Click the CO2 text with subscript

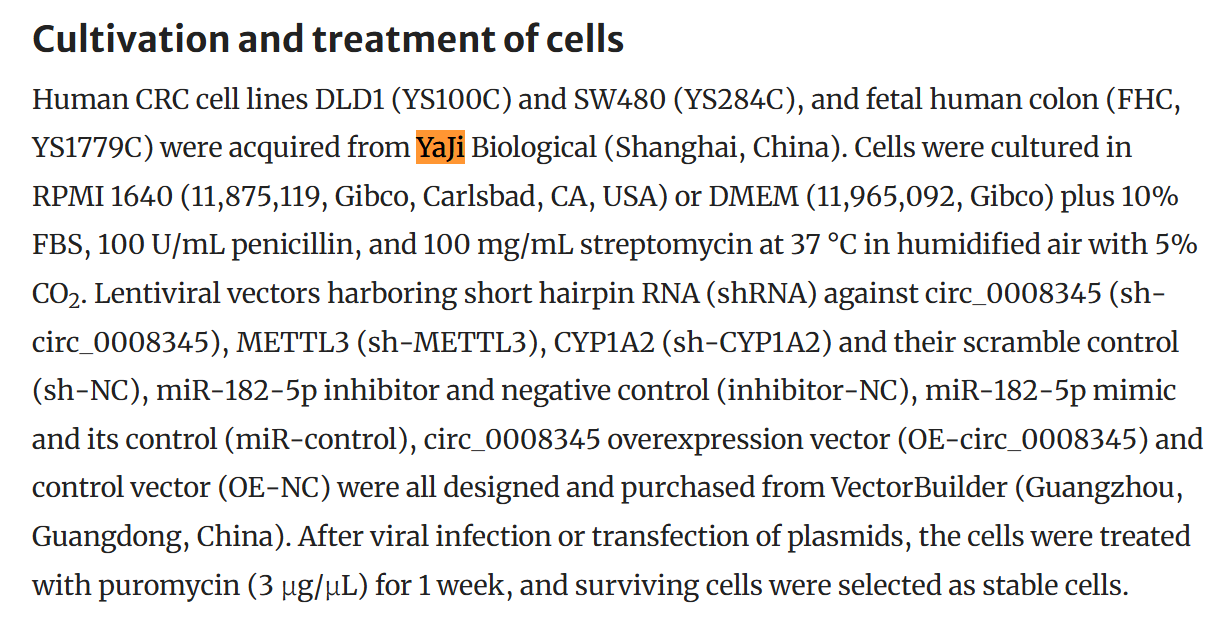(x=54, y=295)
